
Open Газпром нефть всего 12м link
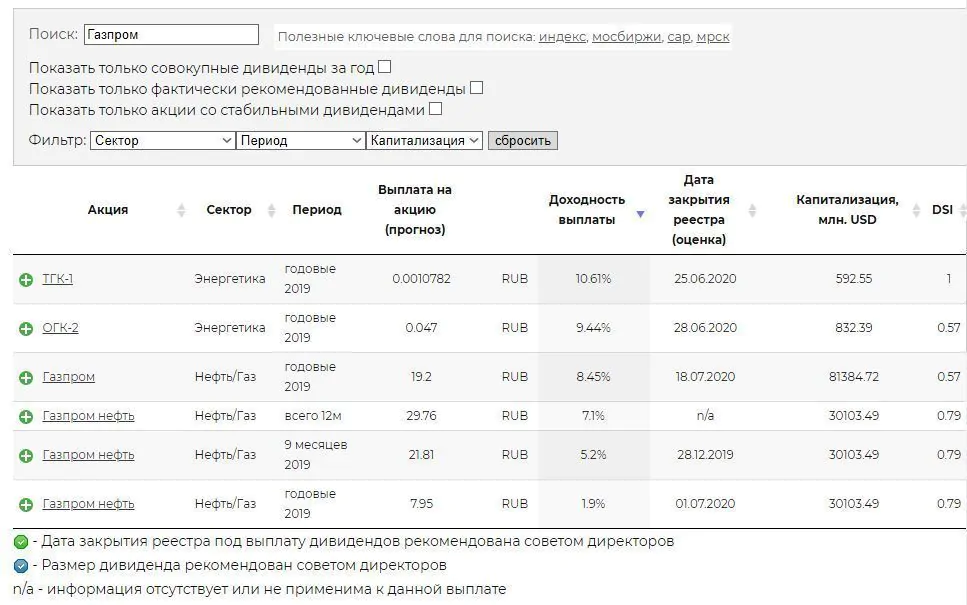coord(88,416)
